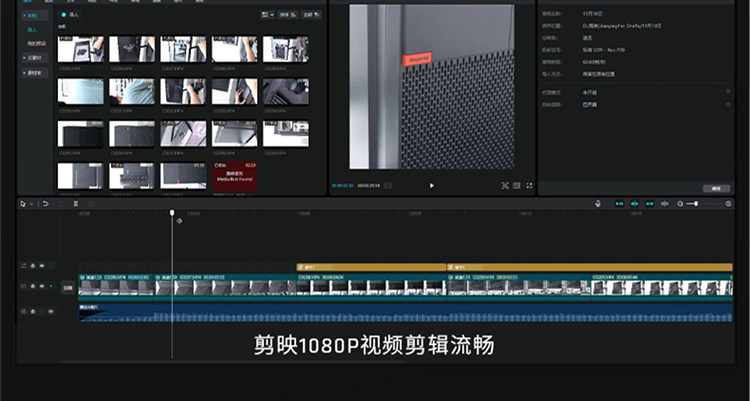The width and height of the screenshot is (750, 401).
Task: Select the Import entry under Local
Action: 32,30
